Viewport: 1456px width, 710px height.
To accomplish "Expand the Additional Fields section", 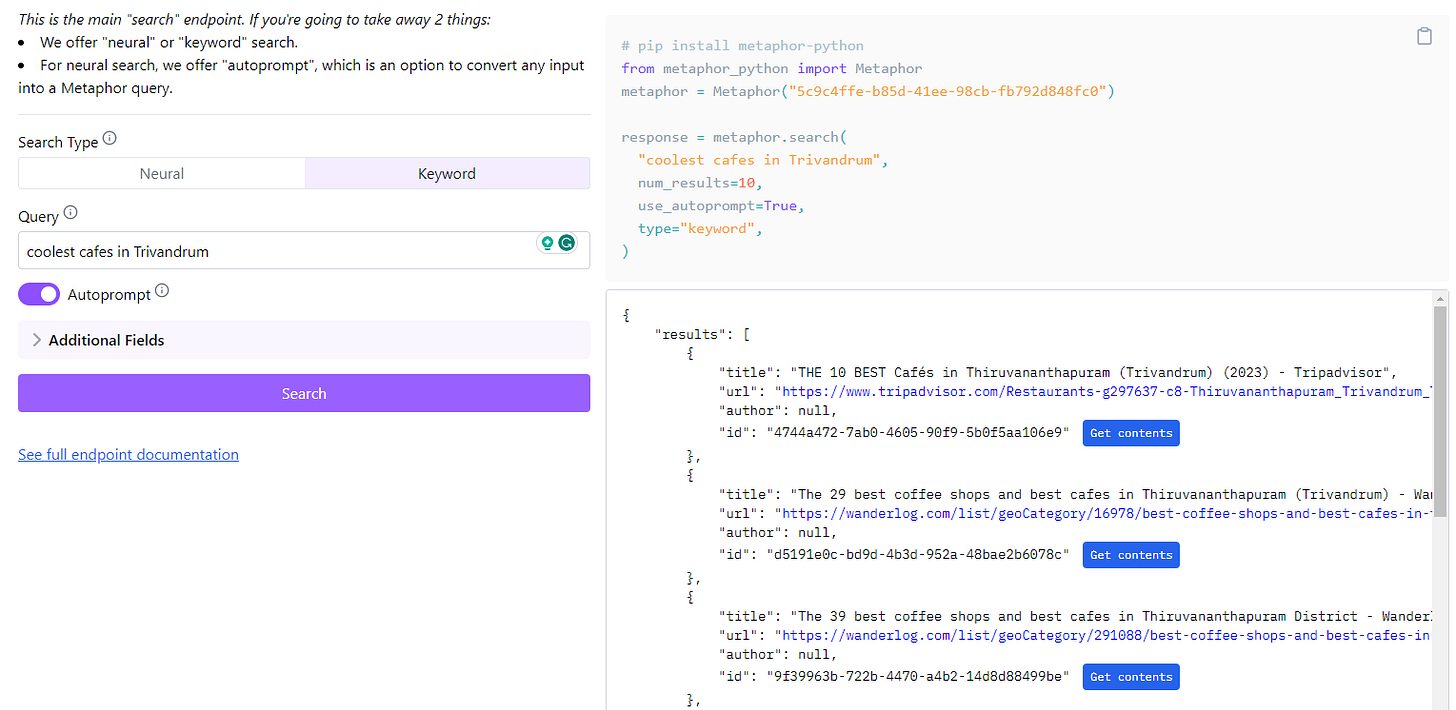I will point(304,340).
